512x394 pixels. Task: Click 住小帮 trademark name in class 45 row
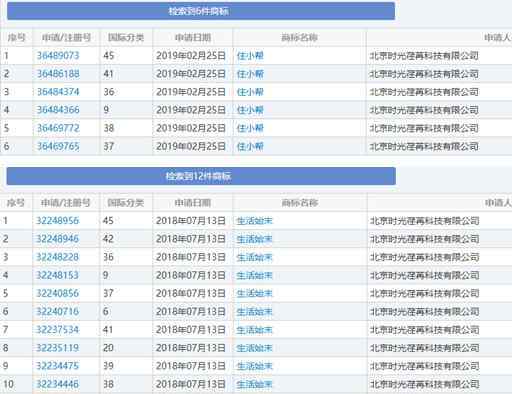click(x=250, y=55)
